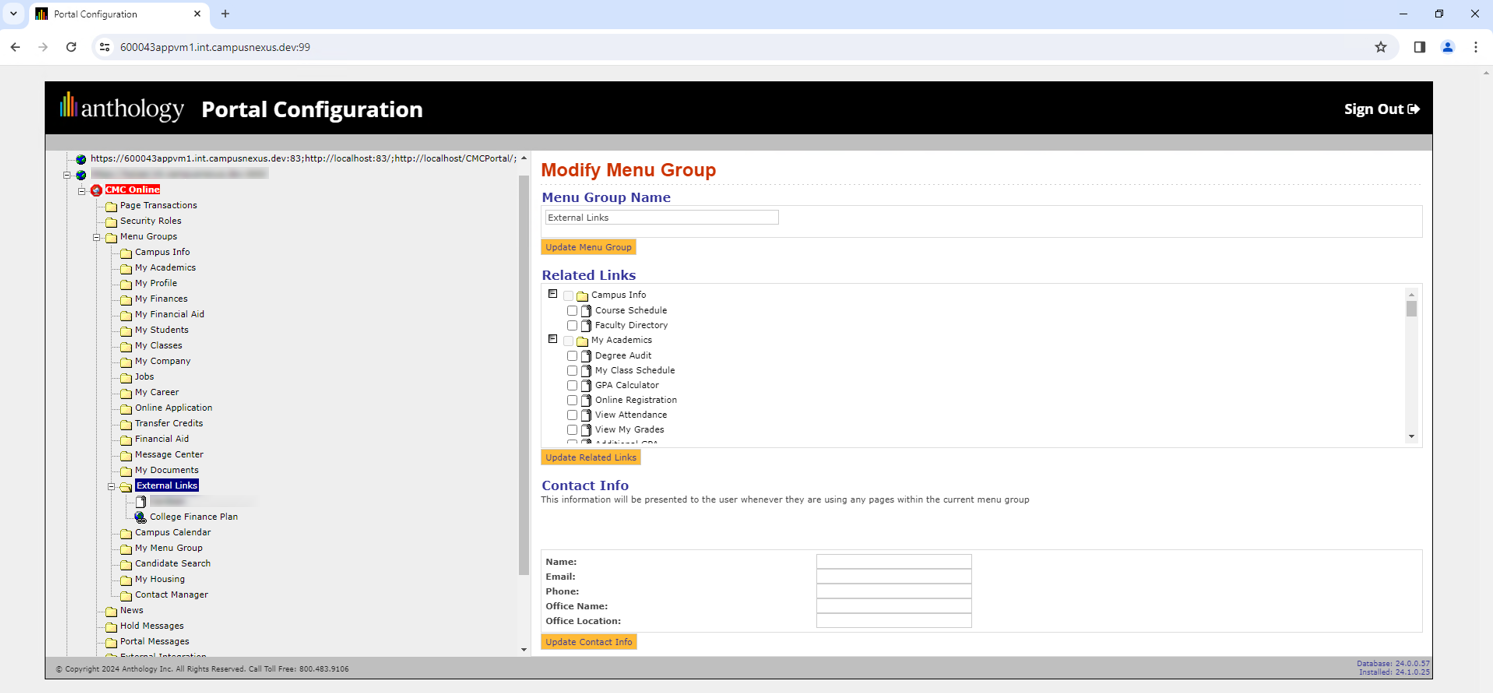Select My Profile in the tree
This screenshot has width=1494, height=693.
[156, 283]
